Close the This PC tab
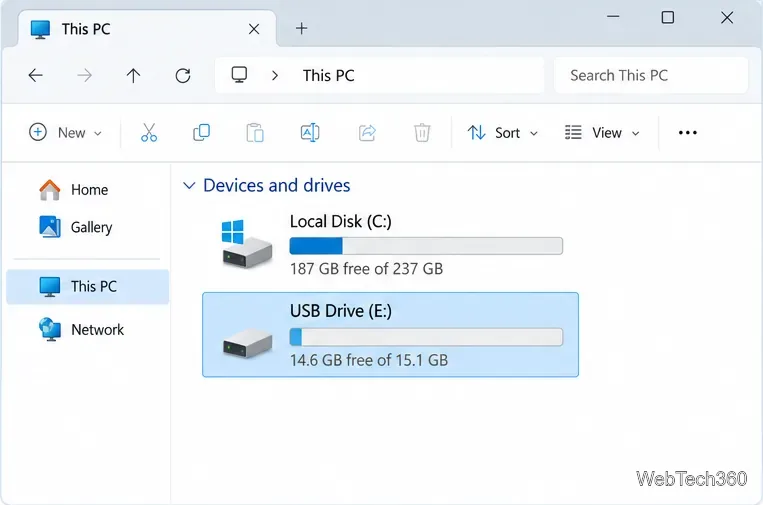This screenshot has width=763, height=505. coord(254,29)
